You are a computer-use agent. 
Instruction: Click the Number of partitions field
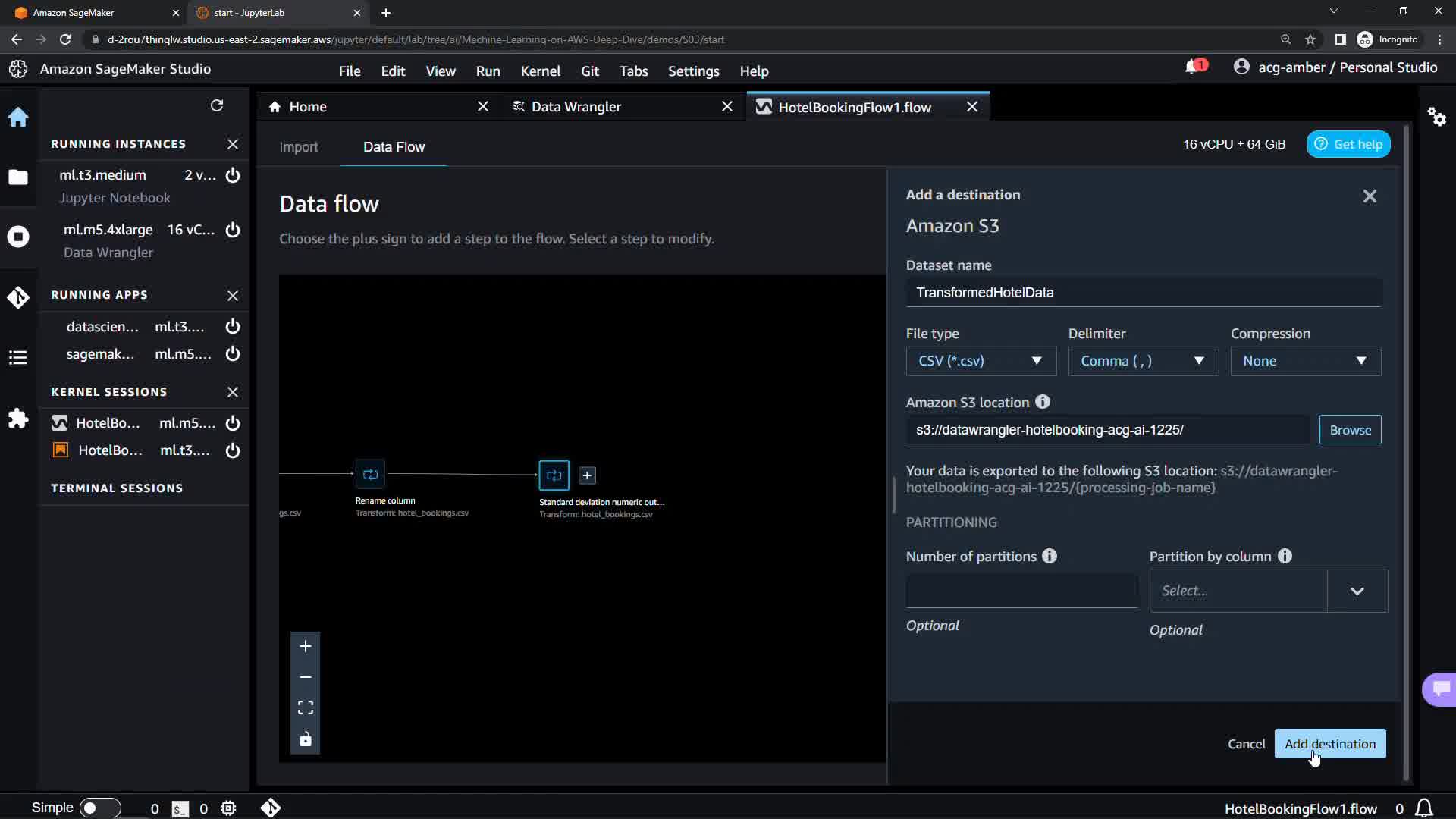pos(1021,591)
